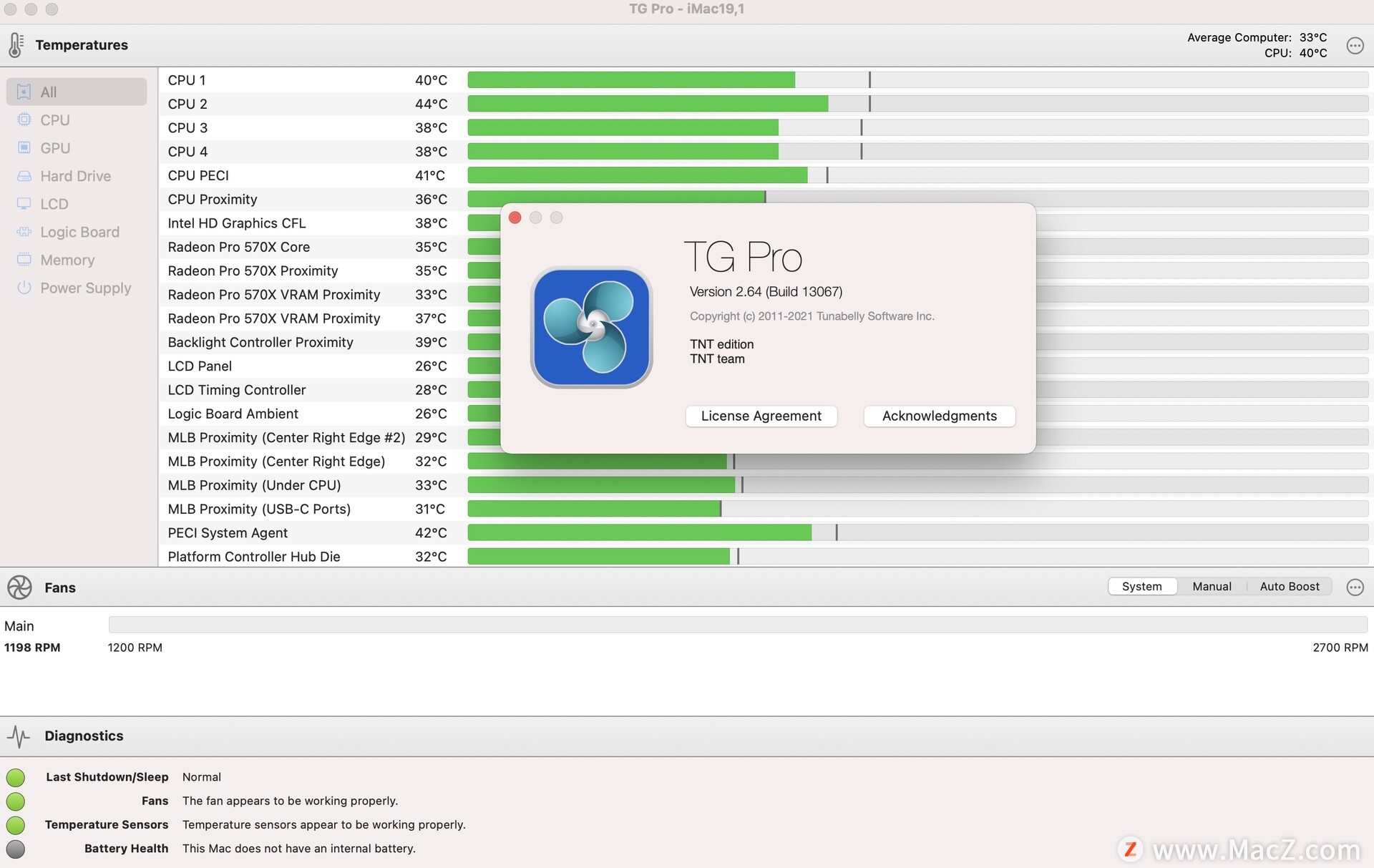
Task: Show Logic Board temperatures category
Action: point(76,232)
